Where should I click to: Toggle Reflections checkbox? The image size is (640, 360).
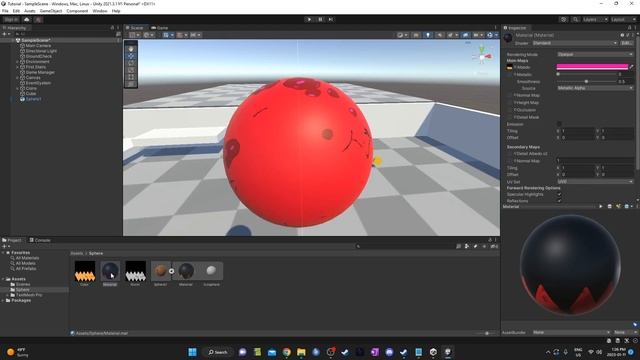[559, 201]
